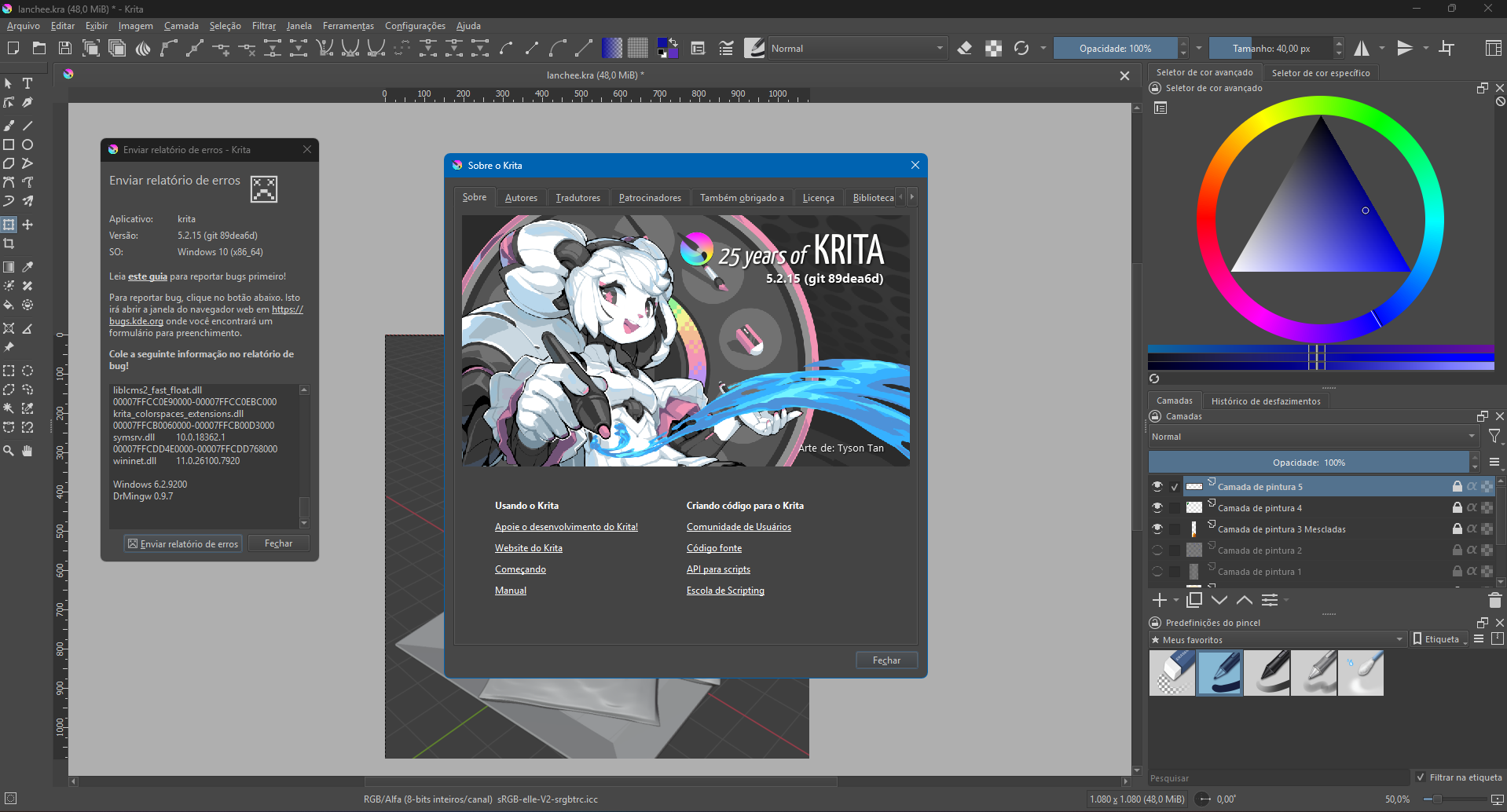This screenshot has height=812, width=1507.
Task: Open the brush blending mode Normal dropdown
Action: click(856, 49)
